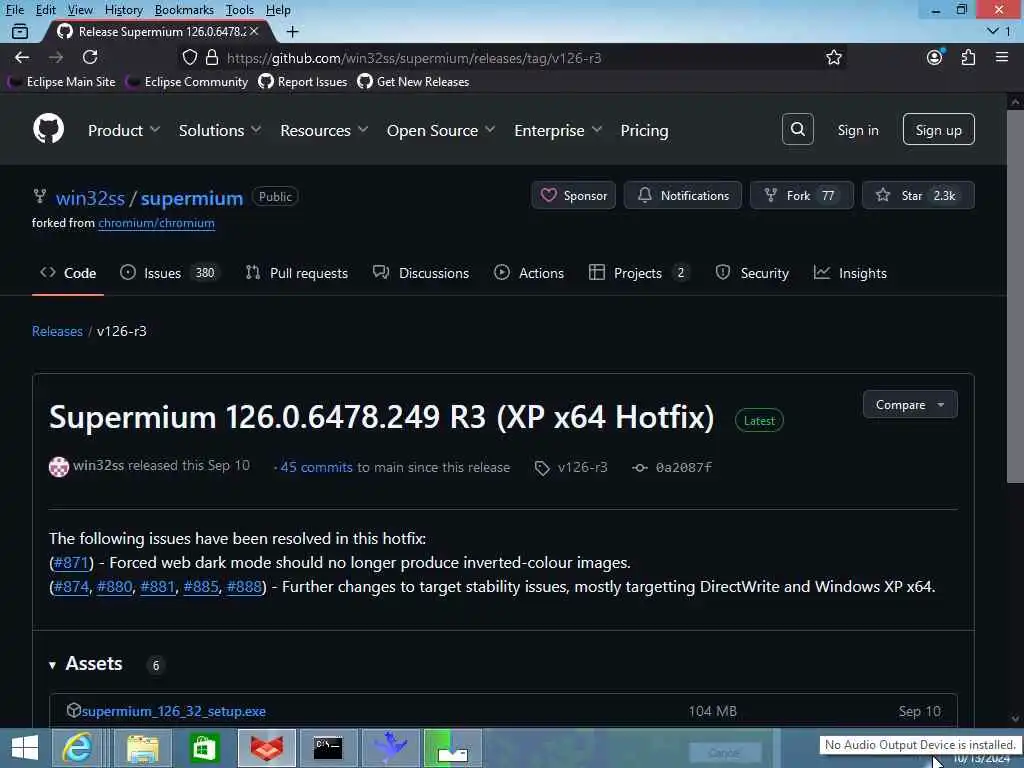Click the v126-r3 tag label

pos(582,468)
